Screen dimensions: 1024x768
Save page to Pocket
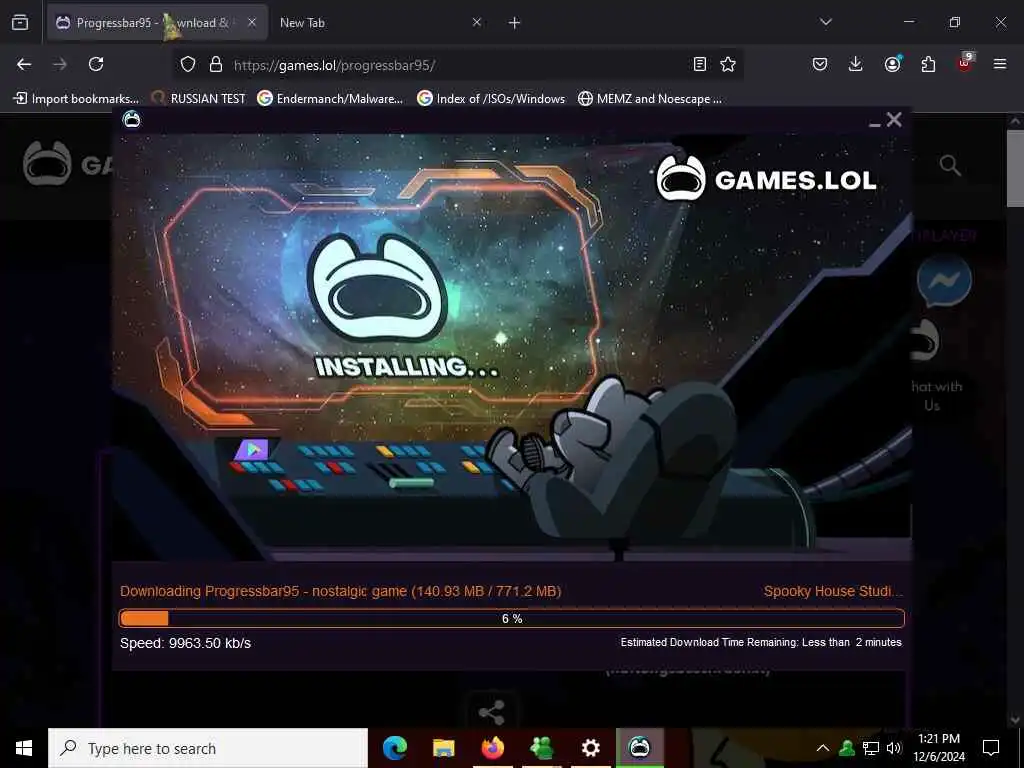point(820,64)
